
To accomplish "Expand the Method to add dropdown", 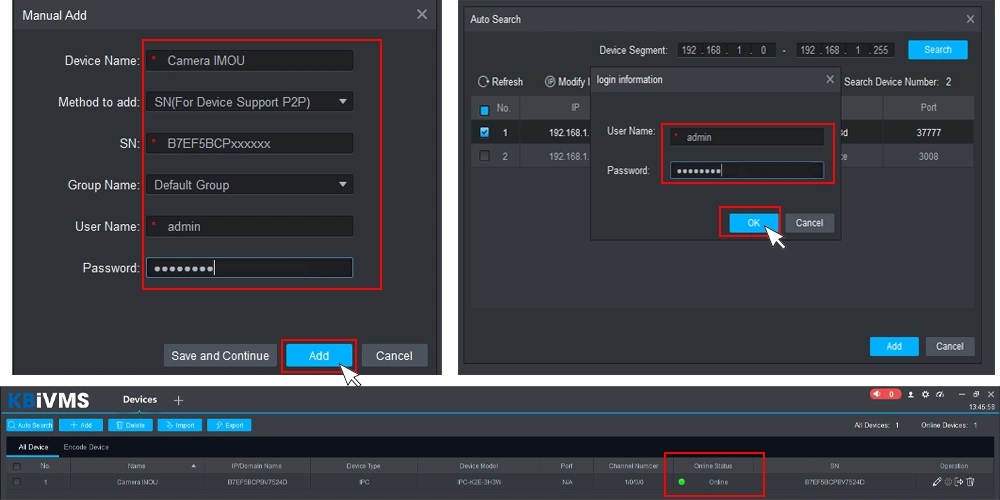I will [343, 101].
